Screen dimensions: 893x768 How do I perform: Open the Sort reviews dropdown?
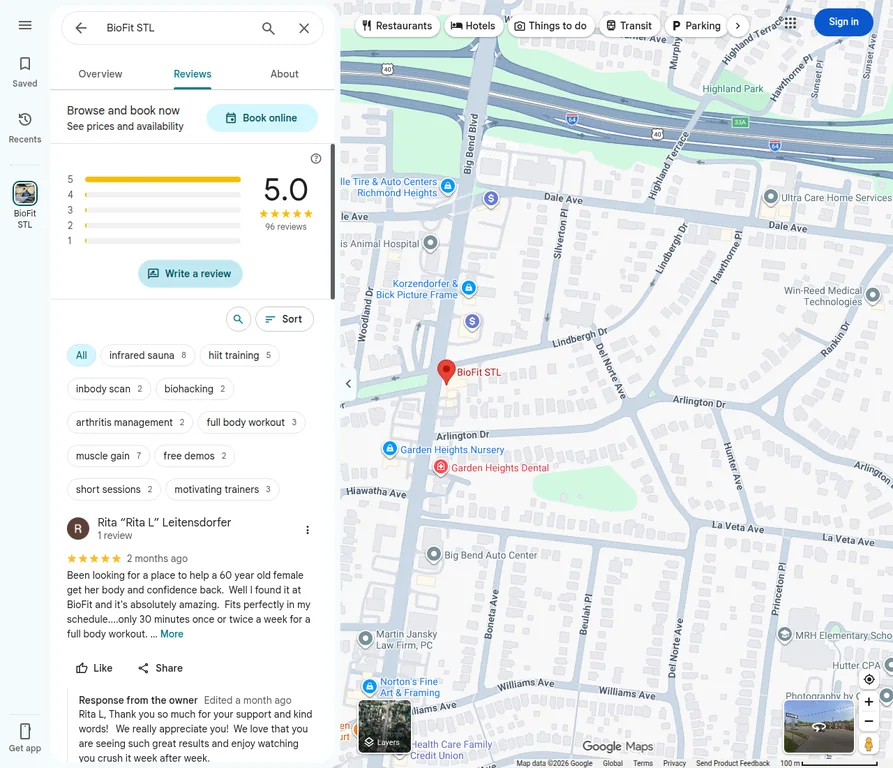pos(284,319)
